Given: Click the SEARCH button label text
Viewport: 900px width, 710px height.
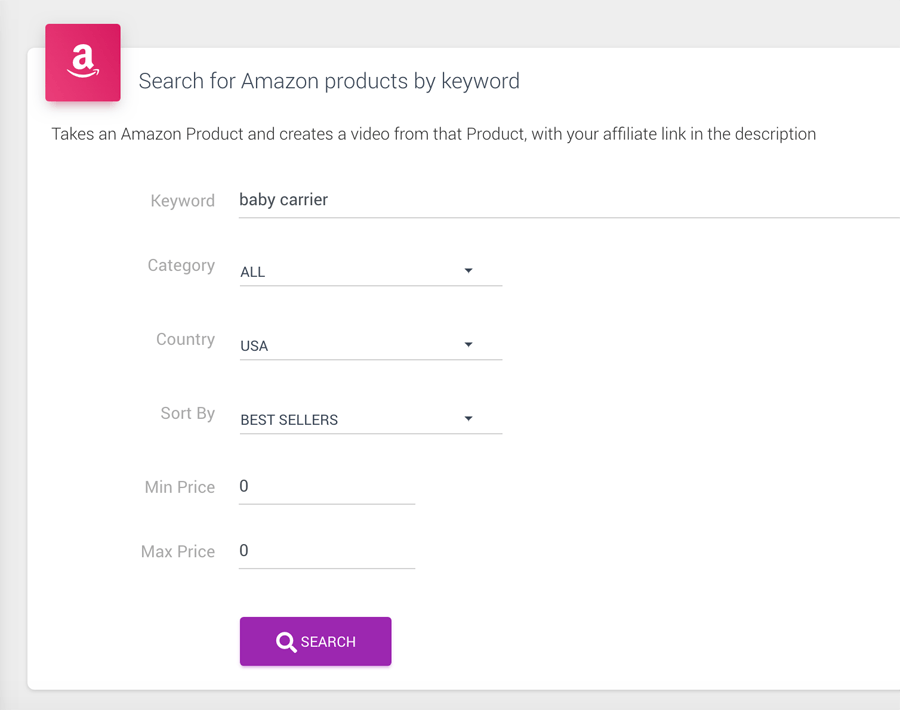Looking at the screenshot, I should pos(328,642).
